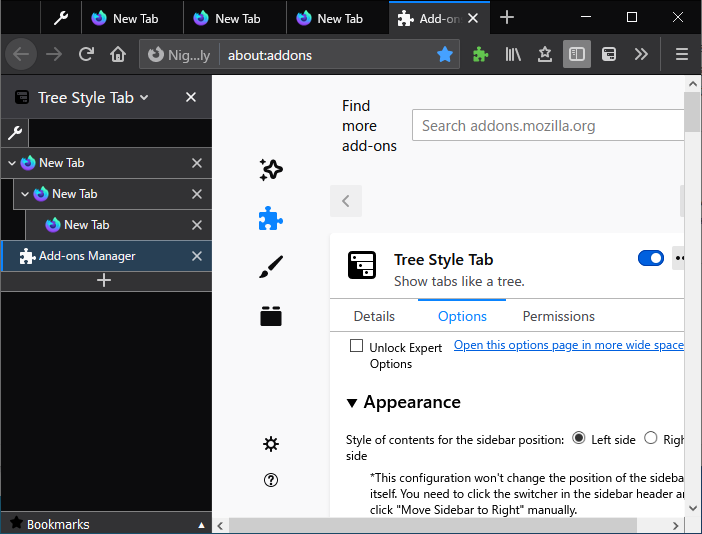Toggle the bookmark star in address bar
This screenshot has height=534, width=702.
tap(445, 55)
